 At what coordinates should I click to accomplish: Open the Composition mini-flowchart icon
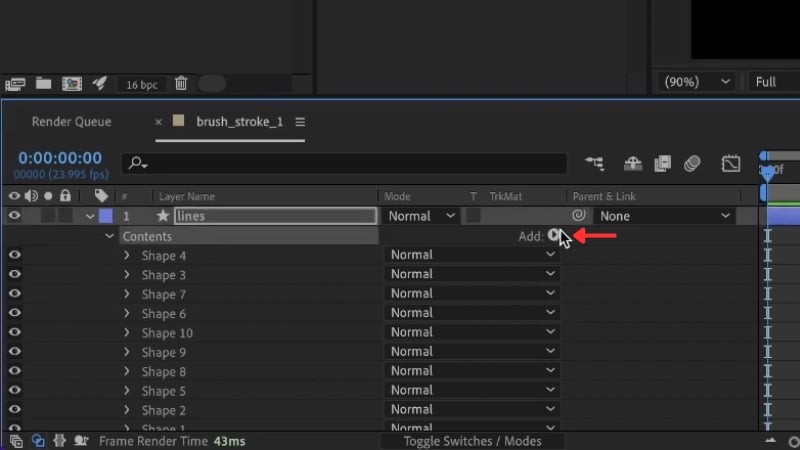(595, 163)
